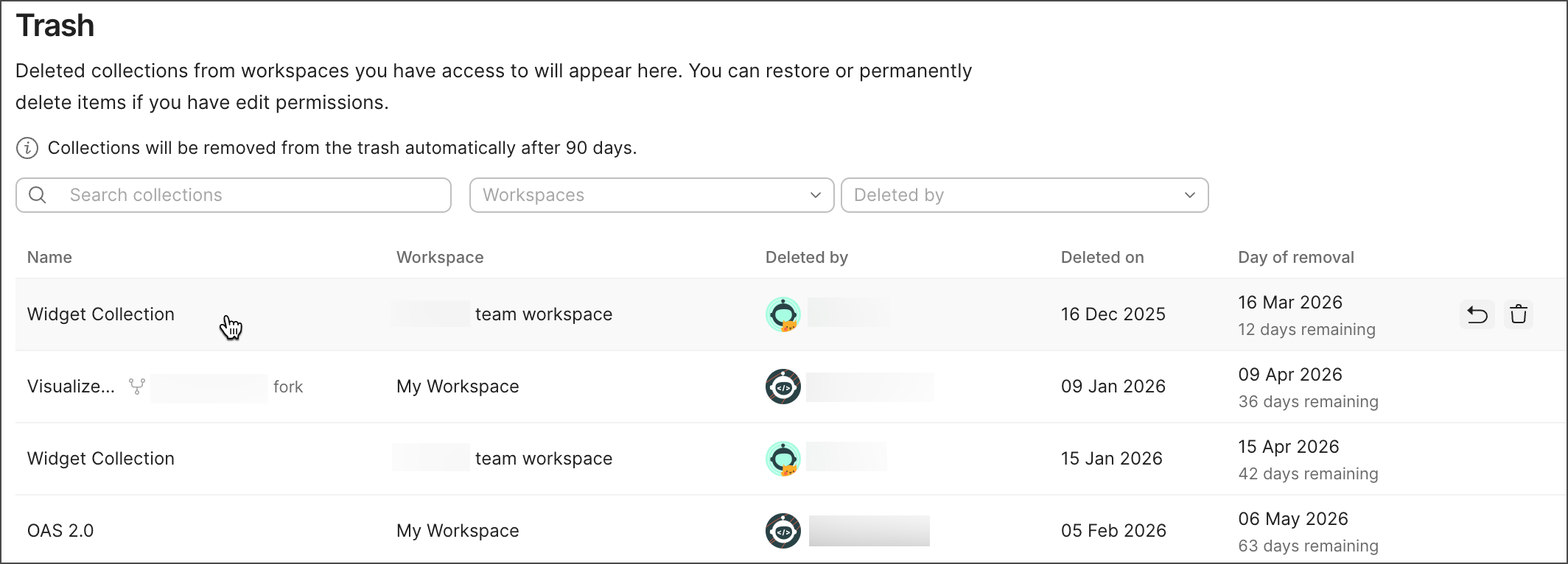Restore the first Widget Collection

(1477, 315)
